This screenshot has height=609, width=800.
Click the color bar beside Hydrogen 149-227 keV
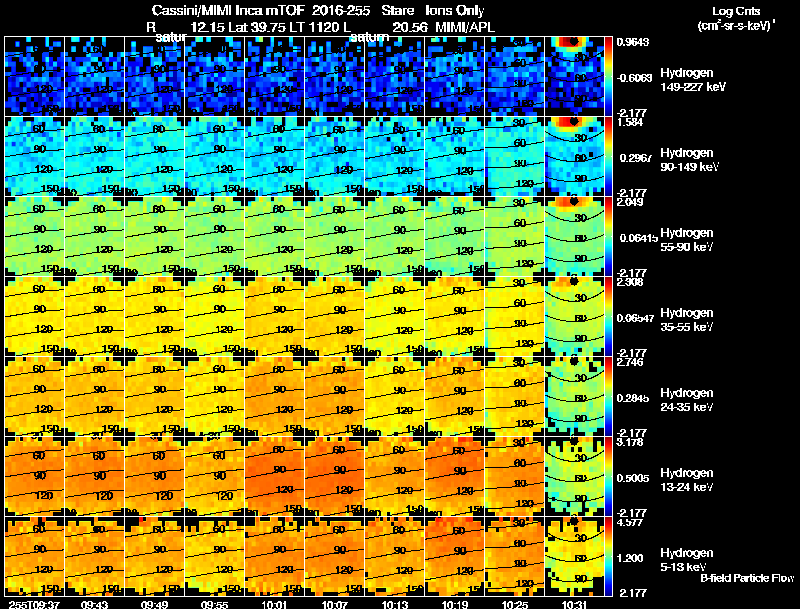point(608,76)
